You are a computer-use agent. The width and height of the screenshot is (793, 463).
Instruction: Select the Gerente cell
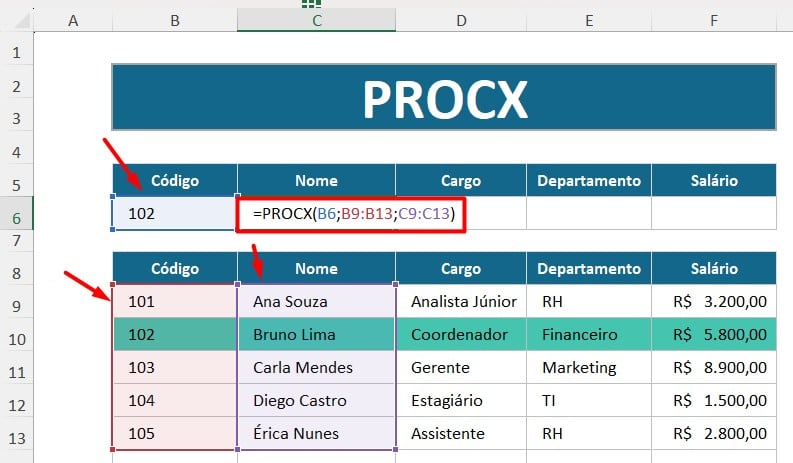click(x=461, y=367)
